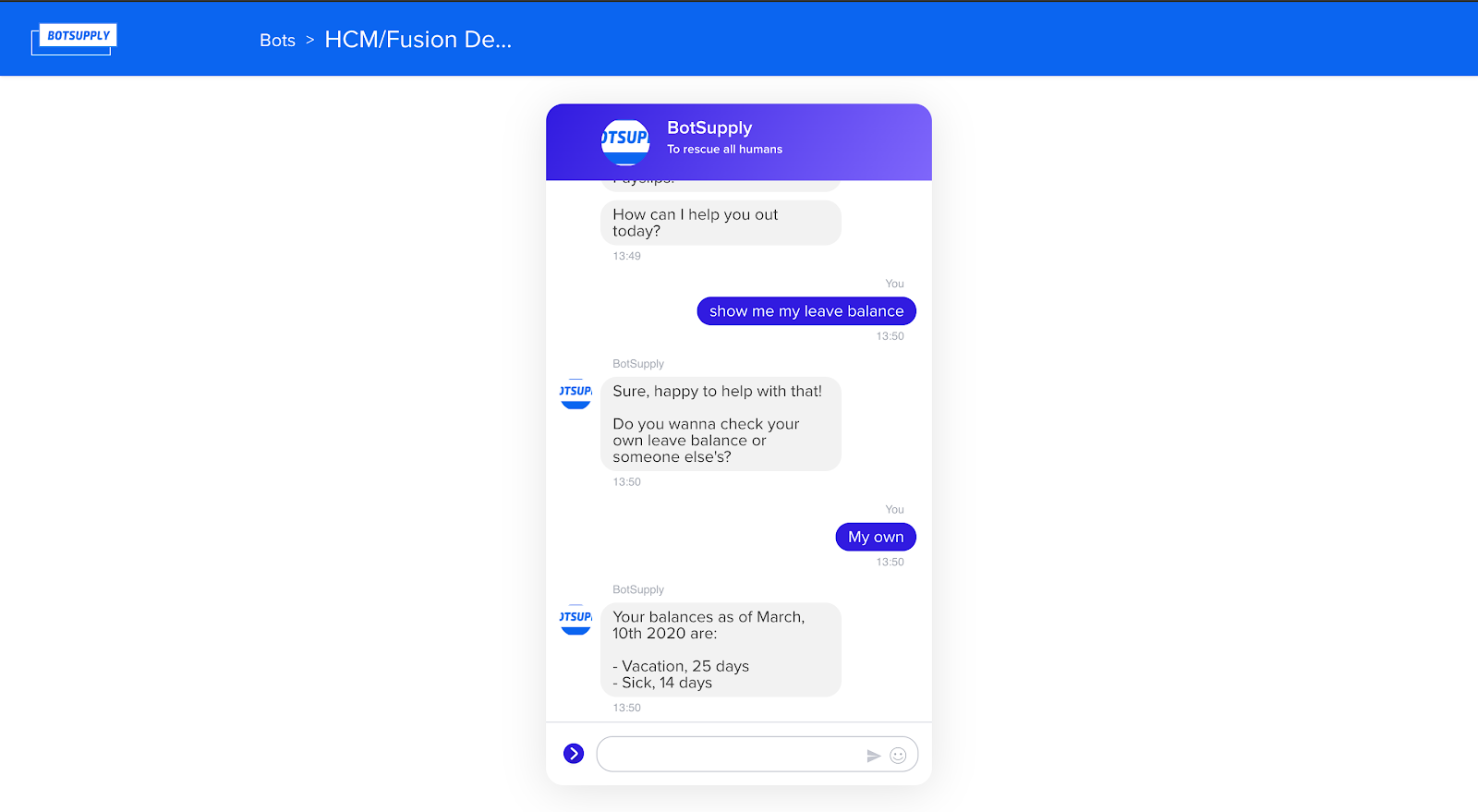Click the 'BotSupply' sender label above 'Sure, happy to help'
The image size is (1478, 812).
pyautogui.click(x=638, y=364)
